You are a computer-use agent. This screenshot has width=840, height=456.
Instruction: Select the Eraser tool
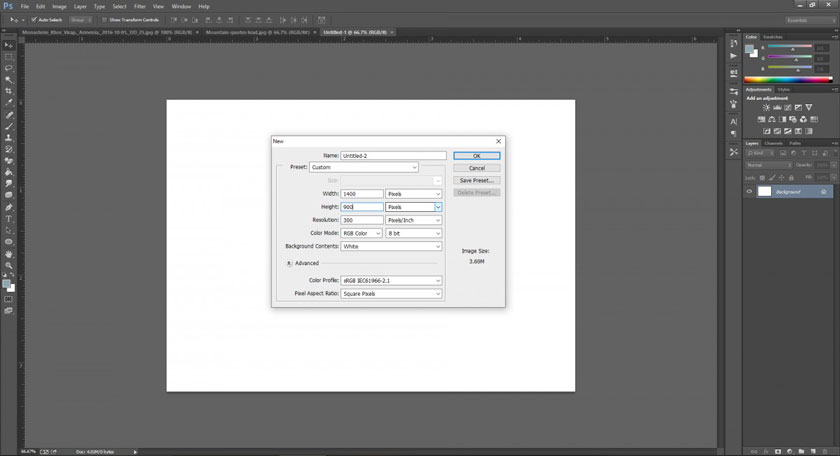[9, 161]
